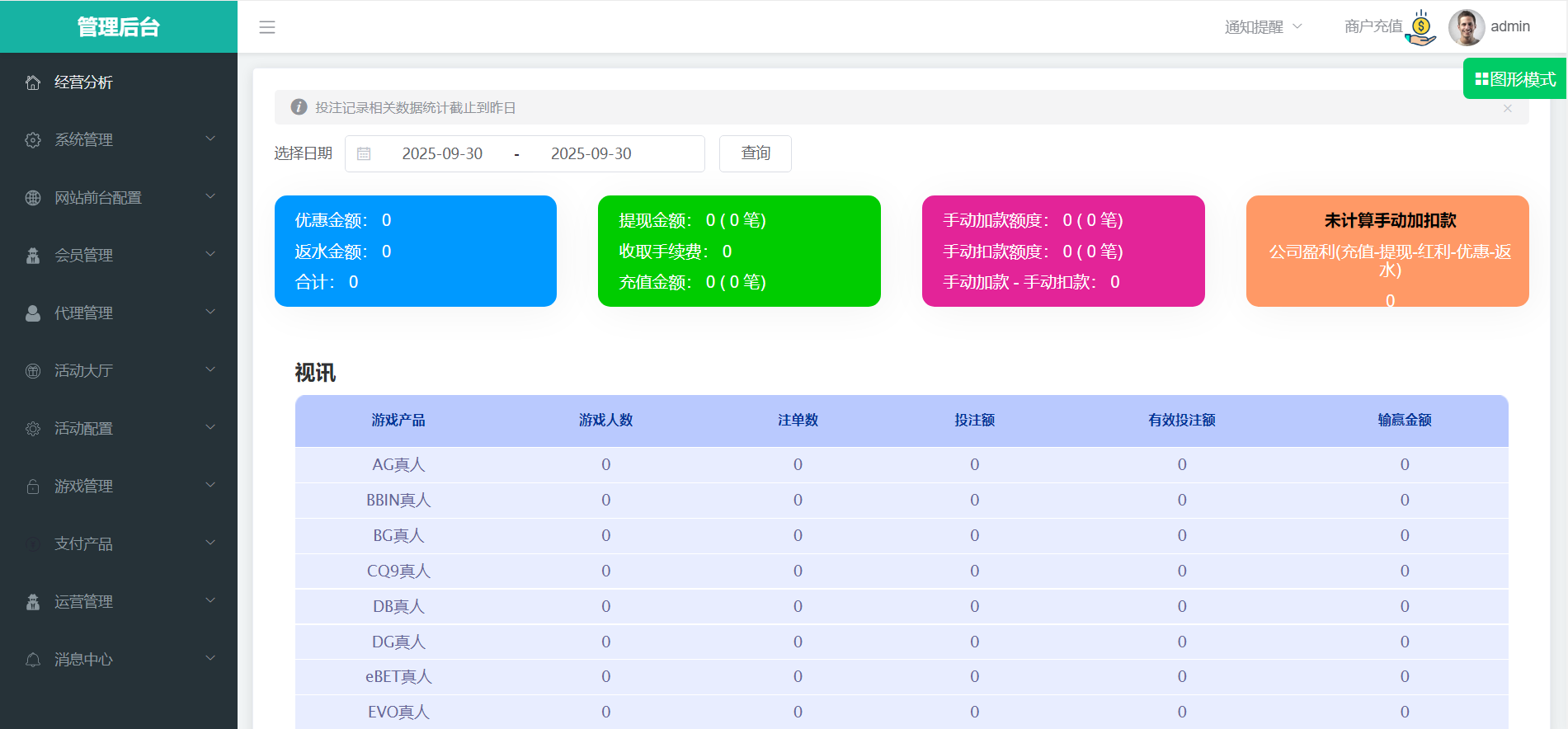Click the admin avatar picture
The image size is (1568, 729).
point(1466,27)
